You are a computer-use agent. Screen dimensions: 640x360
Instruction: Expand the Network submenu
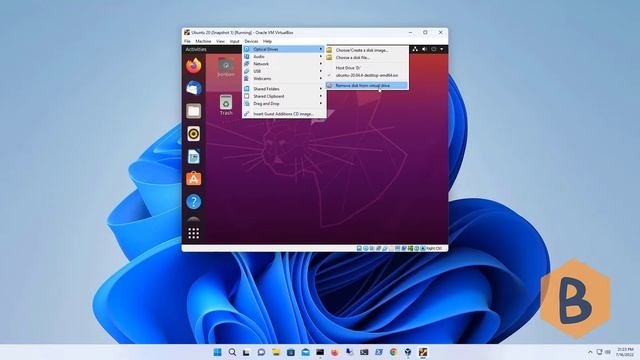coord(284,64)
